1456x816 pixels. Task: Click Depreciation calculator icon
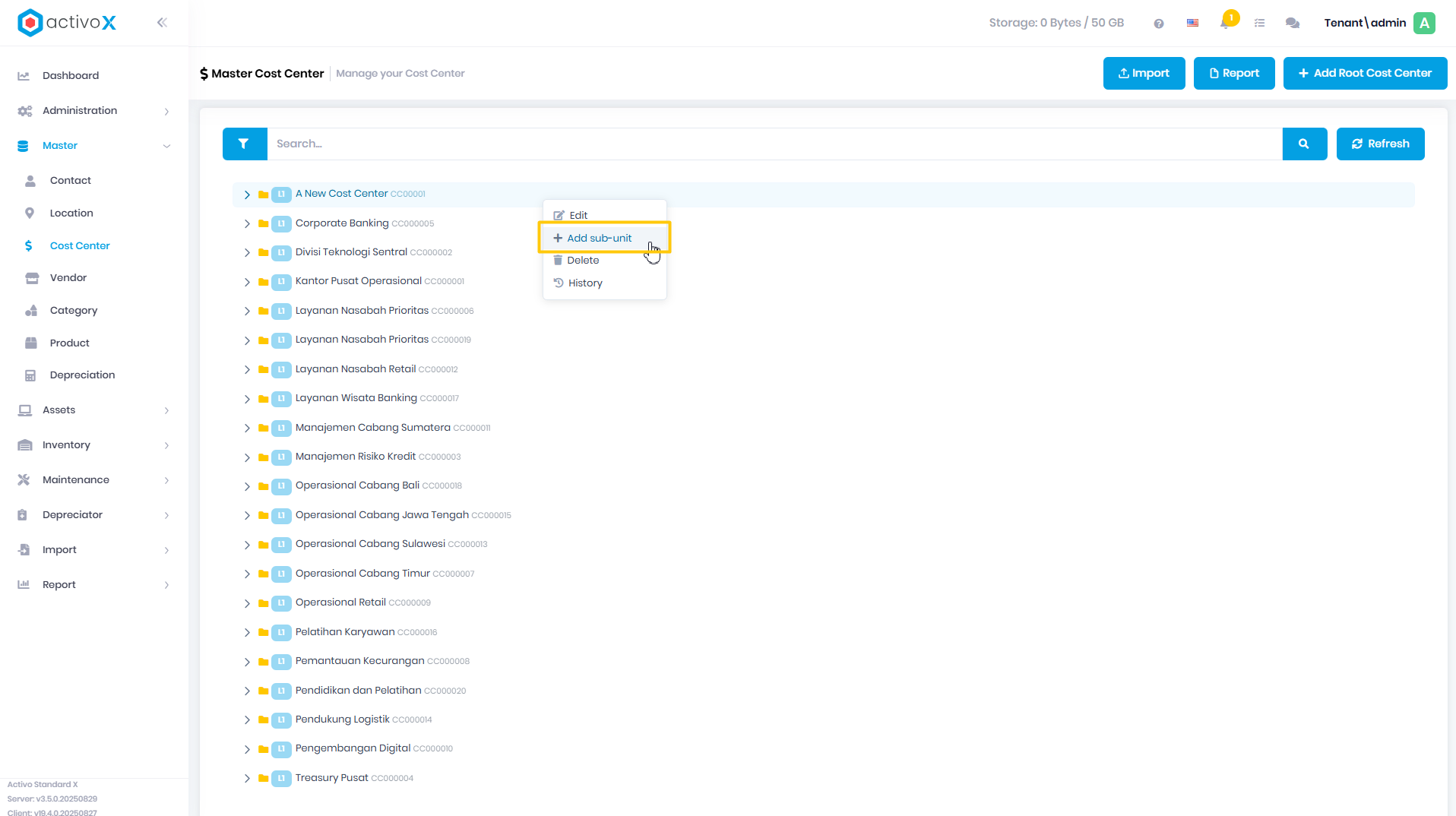point(30,375)
